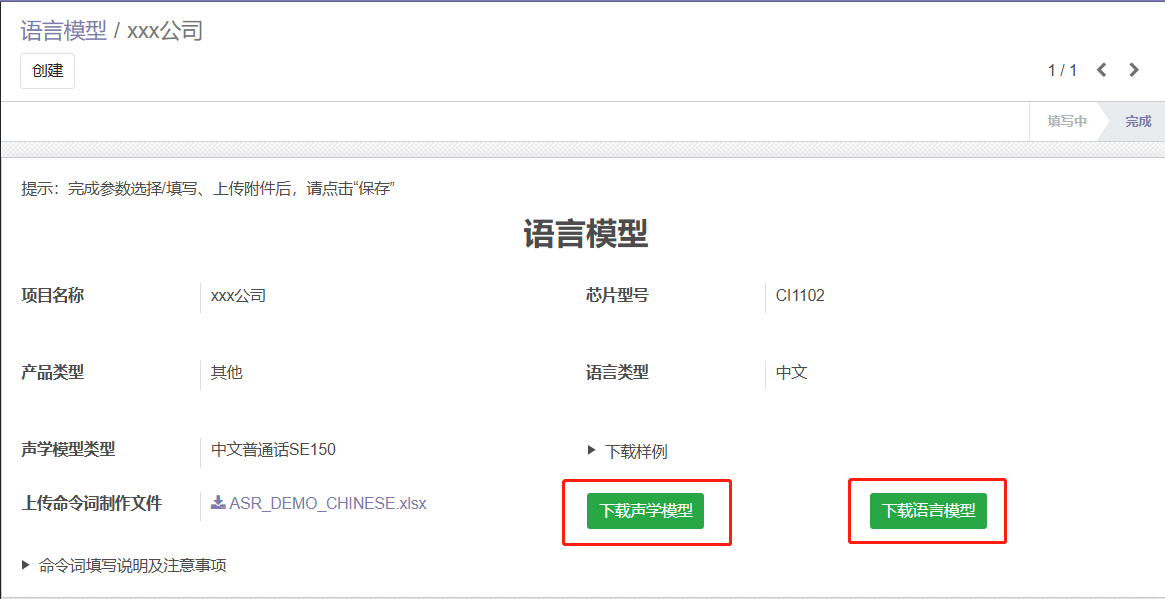Click the 产品类型 field label
Image resolution: width=1165 pixels, height=599 pixels.
pyautogui.click(x=53, y=372)
